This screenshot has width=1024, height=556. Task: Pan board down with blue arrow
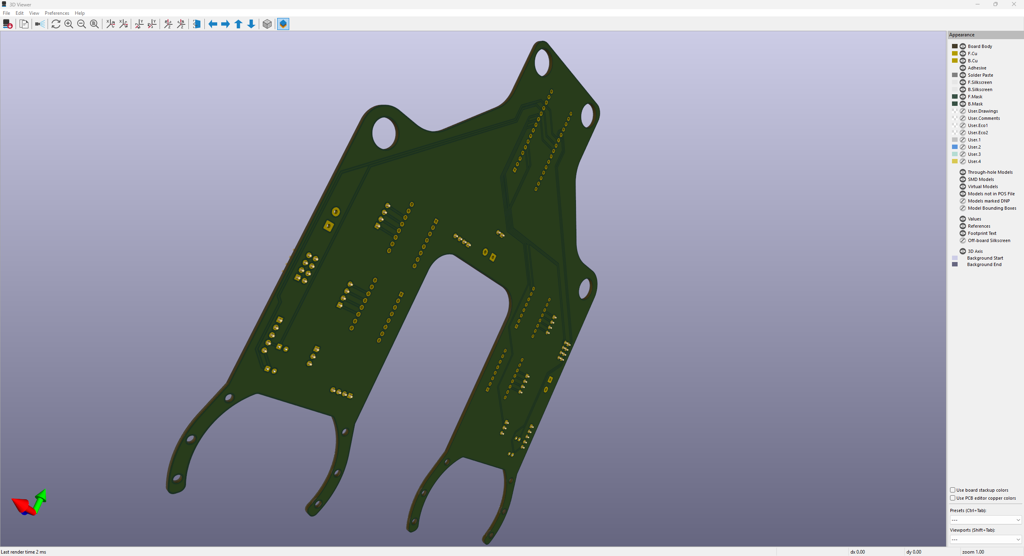[251, 24]
